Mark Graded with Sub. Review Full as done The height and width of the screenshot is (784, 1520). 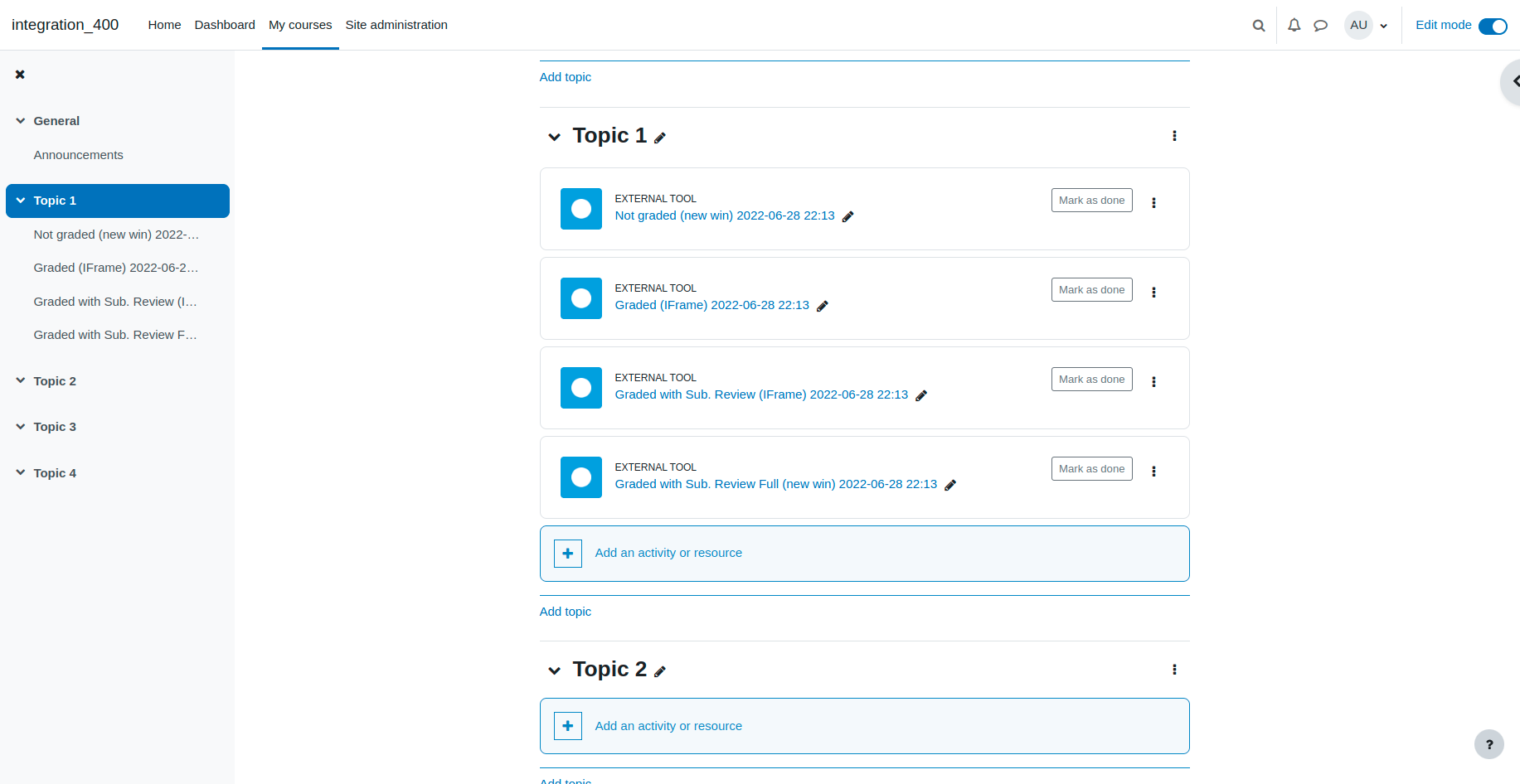tap(1091, 469)
